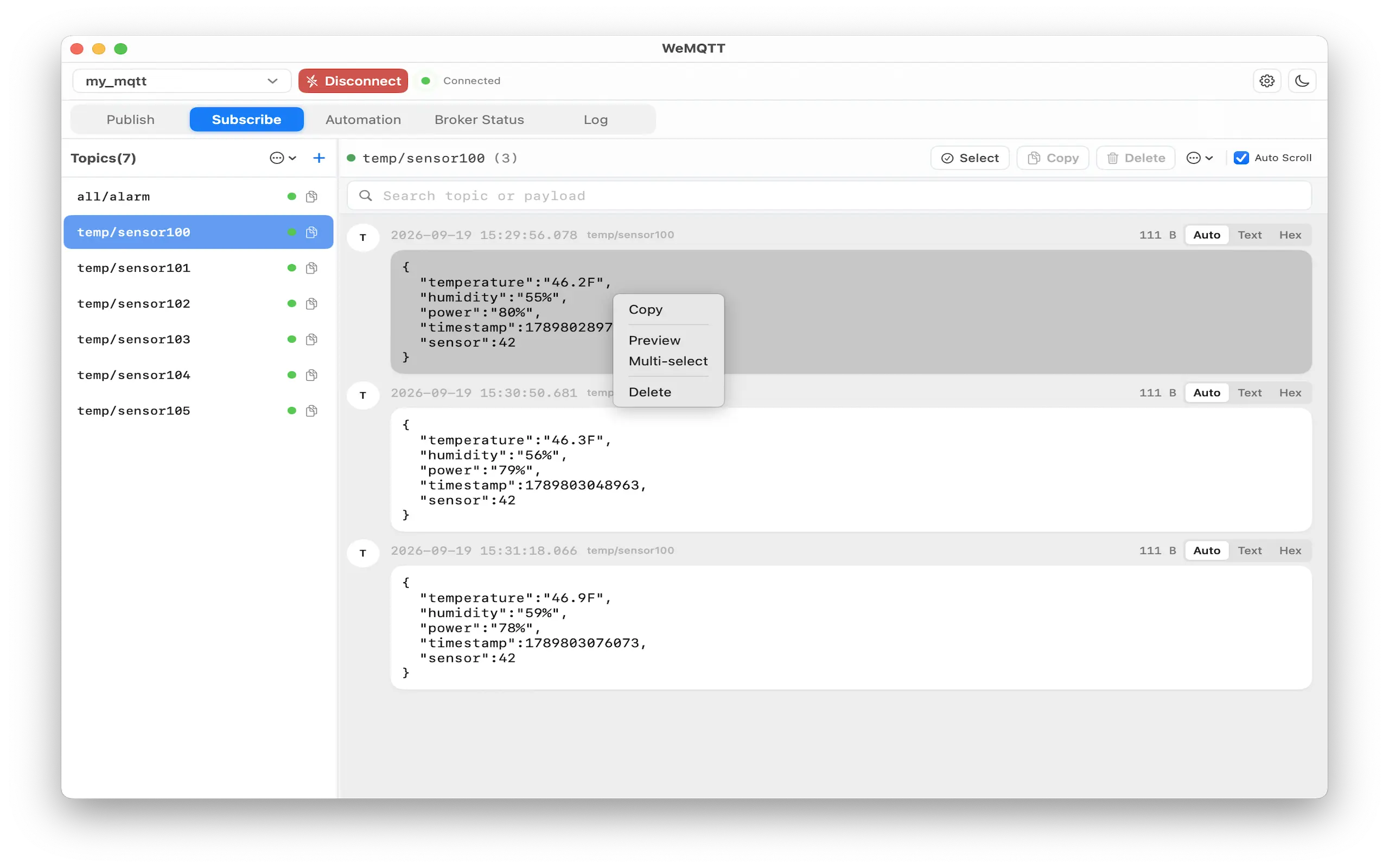Viewport: 1389px width, 868px height.
Task: Click T avatar of 15:31:18.066 message
Action: [363, 553]
